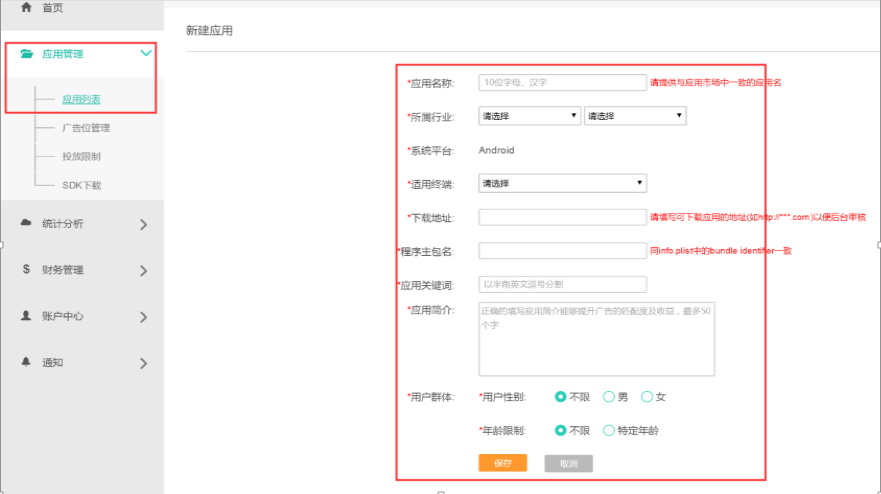Click the folder icon beside 应用管理

click(27, 54)
